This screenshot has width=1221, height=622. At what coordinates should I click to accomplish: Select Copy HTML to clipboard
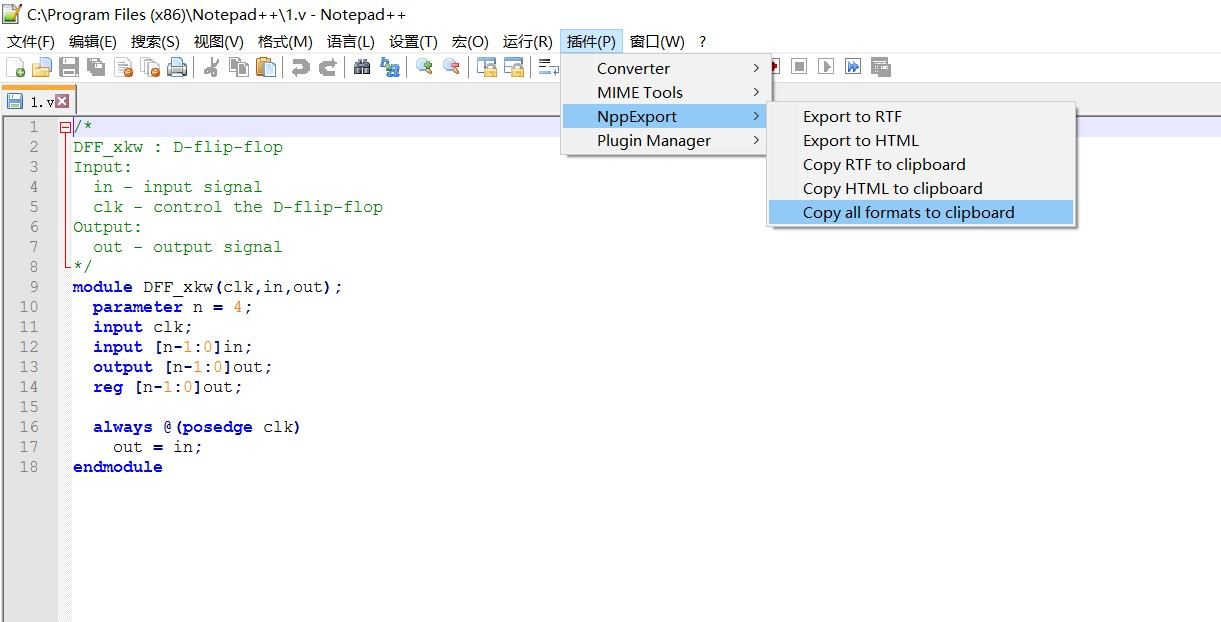click(x=921, y=188)
